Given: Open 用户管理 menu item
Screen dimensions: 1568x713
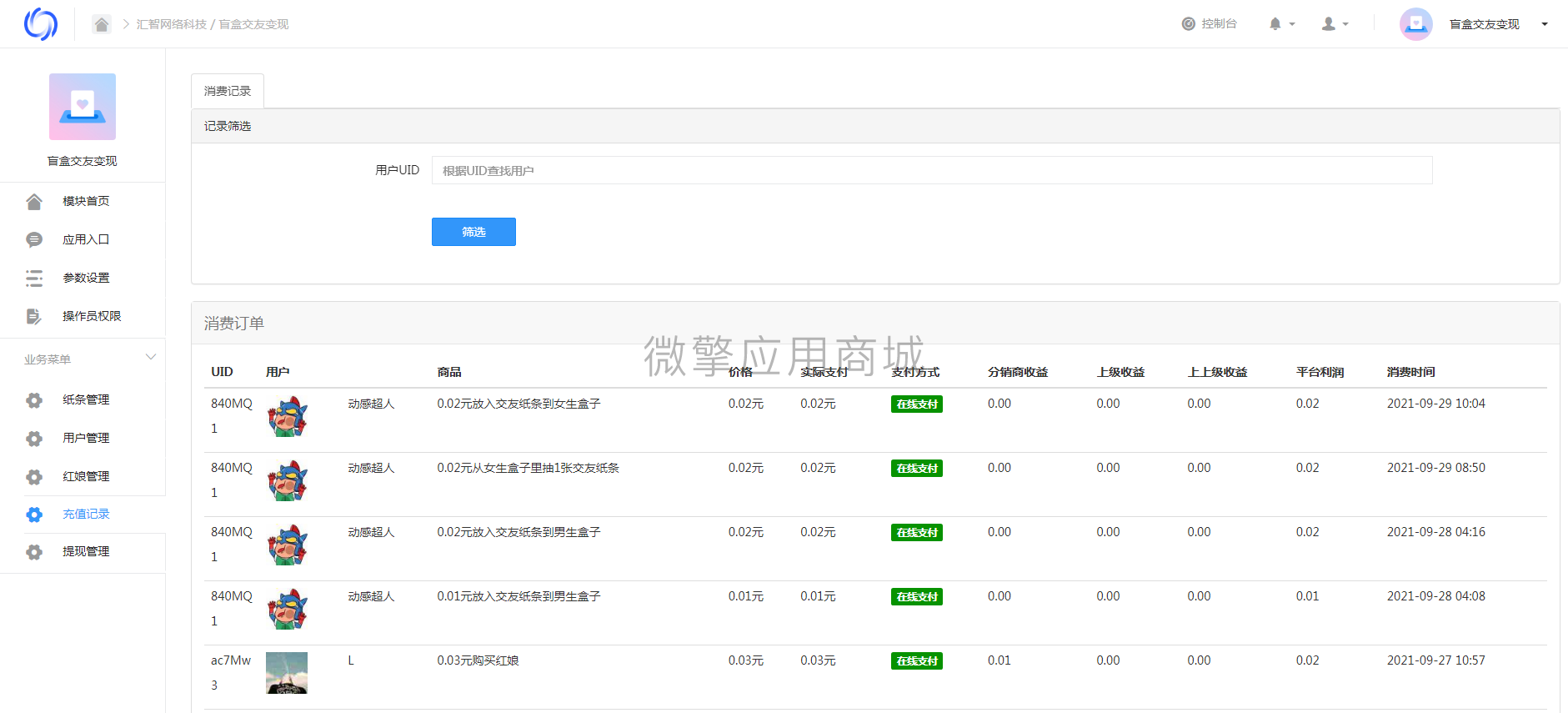Looking at the screenshot, I should click(x=86, y=438).
